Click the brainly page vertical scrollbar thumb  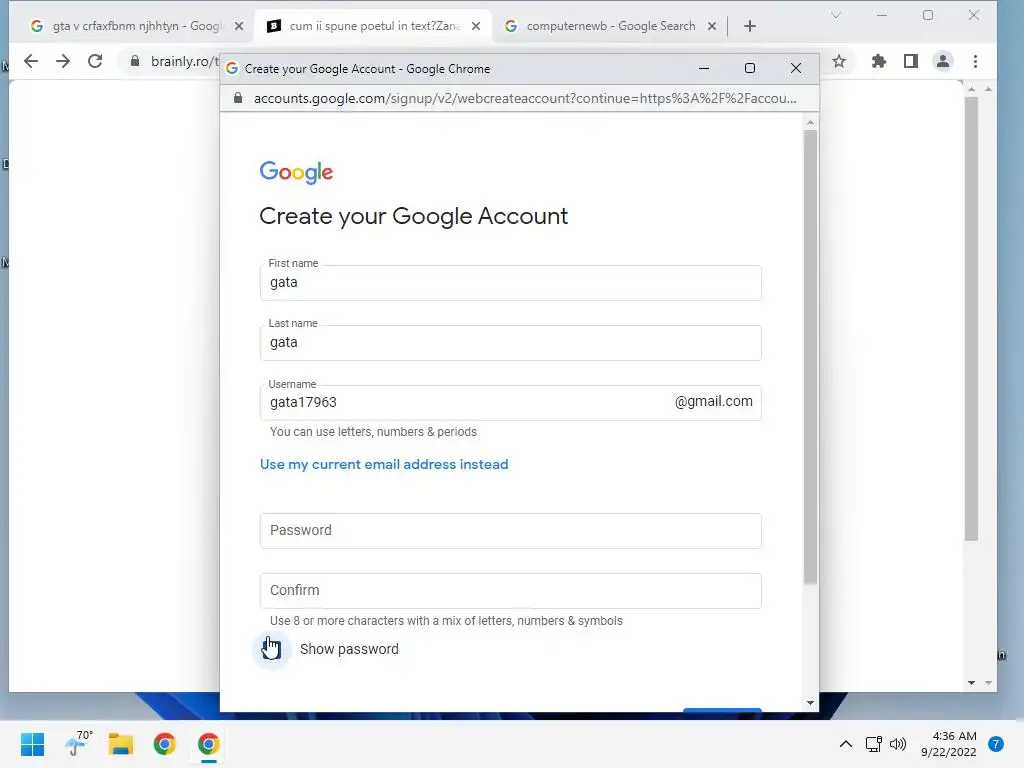pyautogui.click(x=972, y=319)
